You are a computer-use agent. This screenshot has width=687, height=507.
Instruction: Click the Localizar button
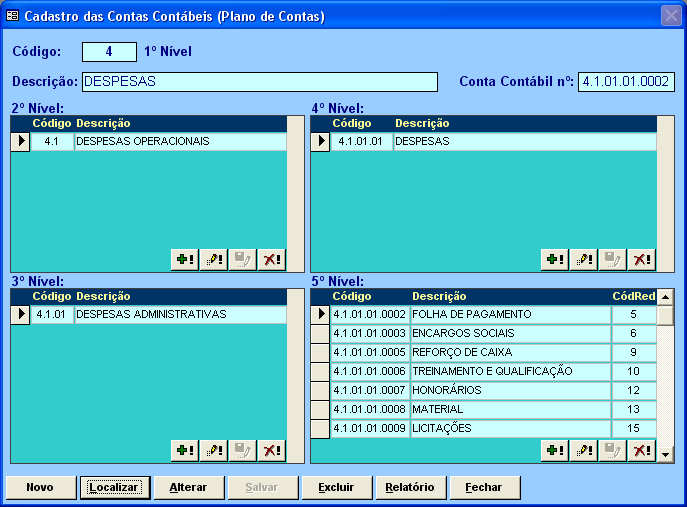click(x=115, y=488)
